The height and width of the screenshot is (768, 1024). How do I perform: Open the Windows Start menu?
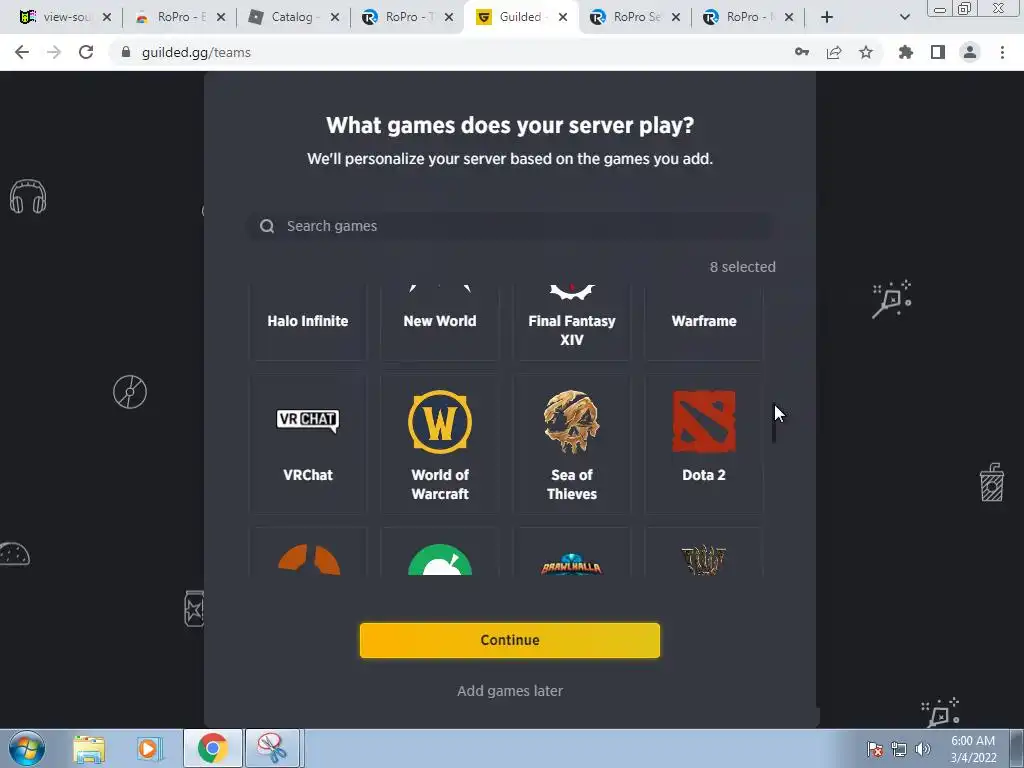(x=26, y=748)
